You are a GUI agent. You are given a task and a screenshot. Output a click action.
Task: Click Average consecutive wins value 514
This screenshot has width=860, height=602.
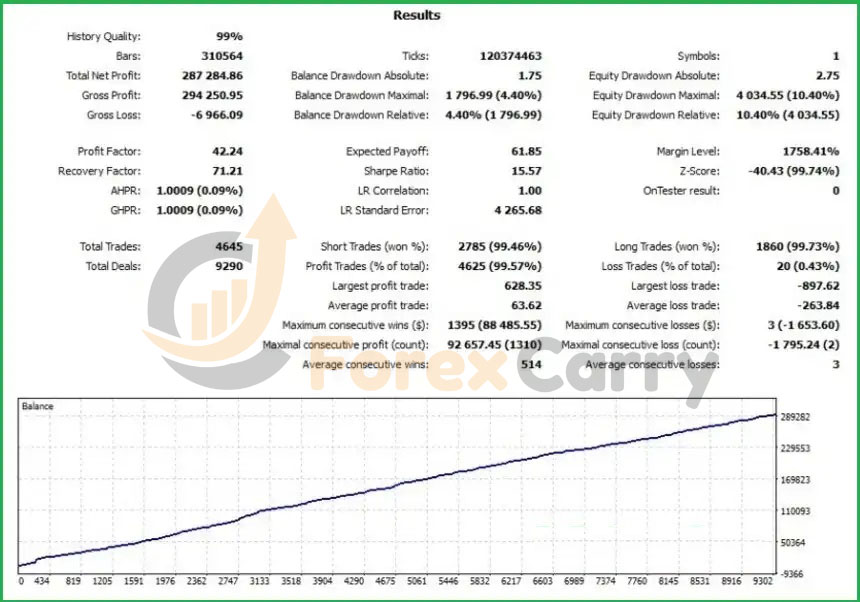pos(531,365)
